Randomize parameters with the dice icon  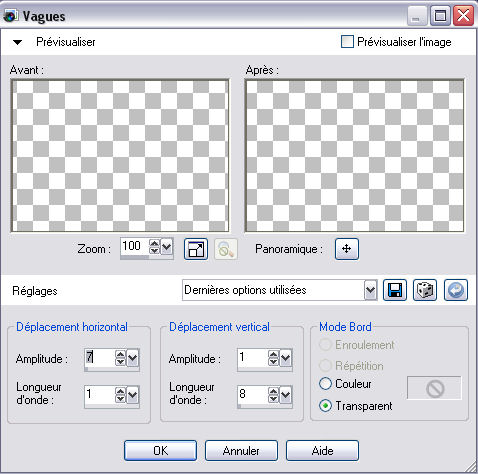click(x=425, y=290)
